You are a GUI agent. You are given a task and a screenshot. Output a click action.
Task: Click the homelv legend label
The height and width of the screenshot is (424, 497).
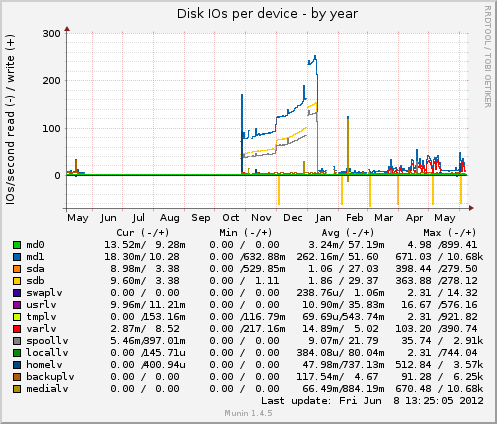pyautogui.click(x=44, y=365)
